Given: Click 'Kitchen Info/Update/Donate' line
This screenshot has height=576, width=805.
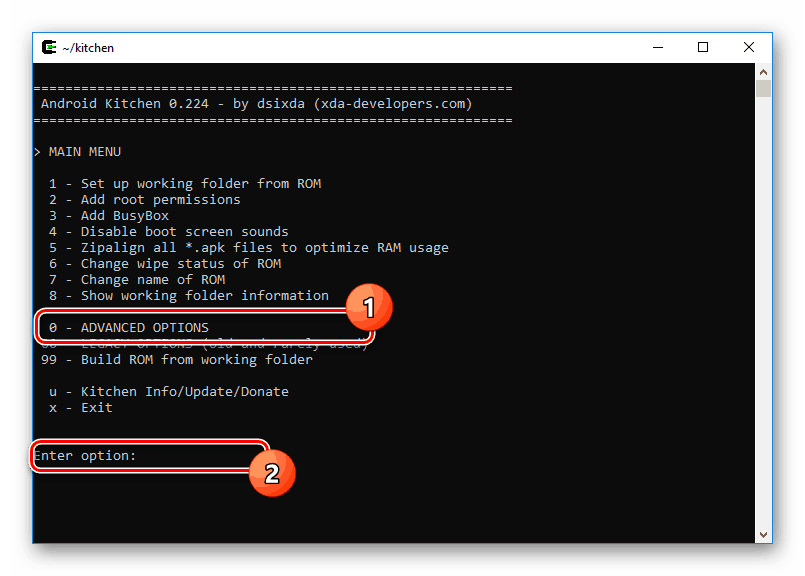Looking at the screenshot, I should [x=169, y=392].
